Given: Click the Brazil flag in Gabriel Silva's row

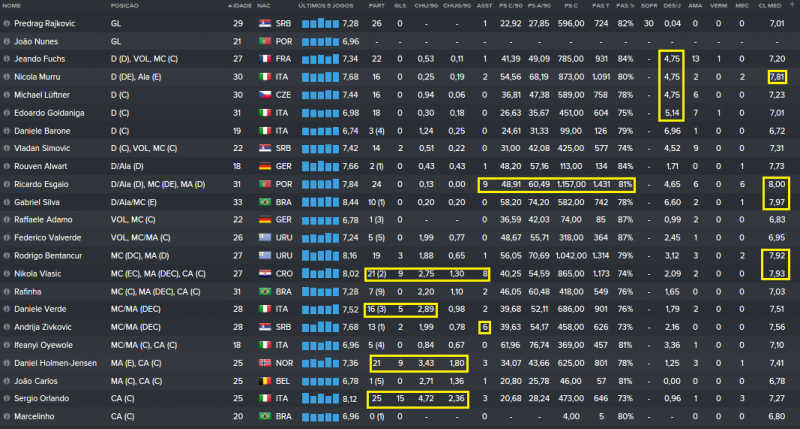Looking at the screenshot, I should click(x=265, y=201).
